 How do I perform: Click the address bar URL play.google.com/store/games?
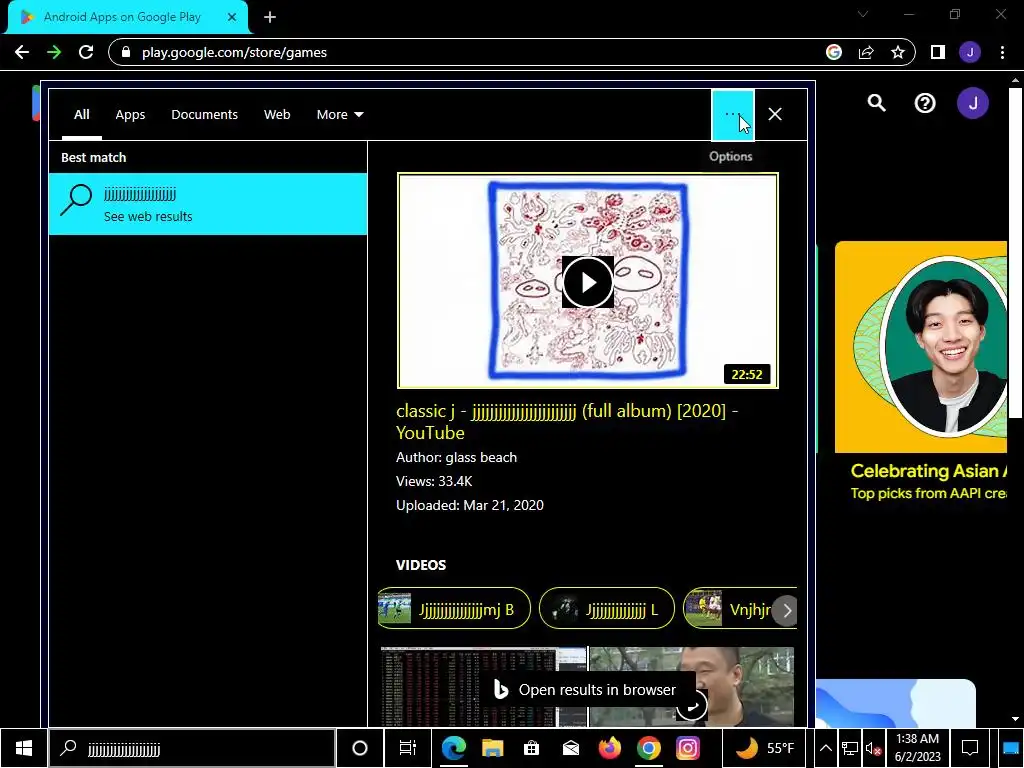[234, 52]
